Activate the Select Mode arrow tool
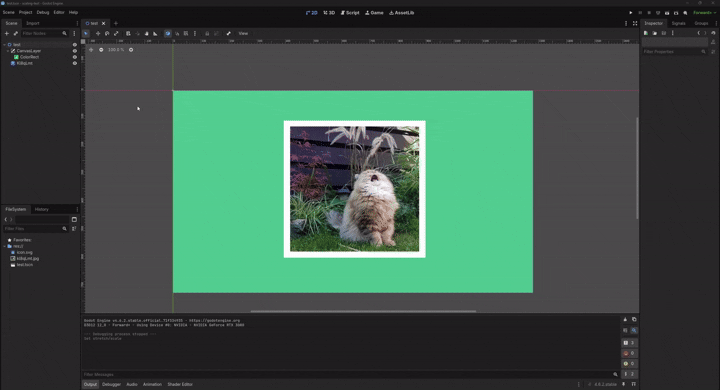The height and width of the screenshot is (390, 720). point(86,34)
